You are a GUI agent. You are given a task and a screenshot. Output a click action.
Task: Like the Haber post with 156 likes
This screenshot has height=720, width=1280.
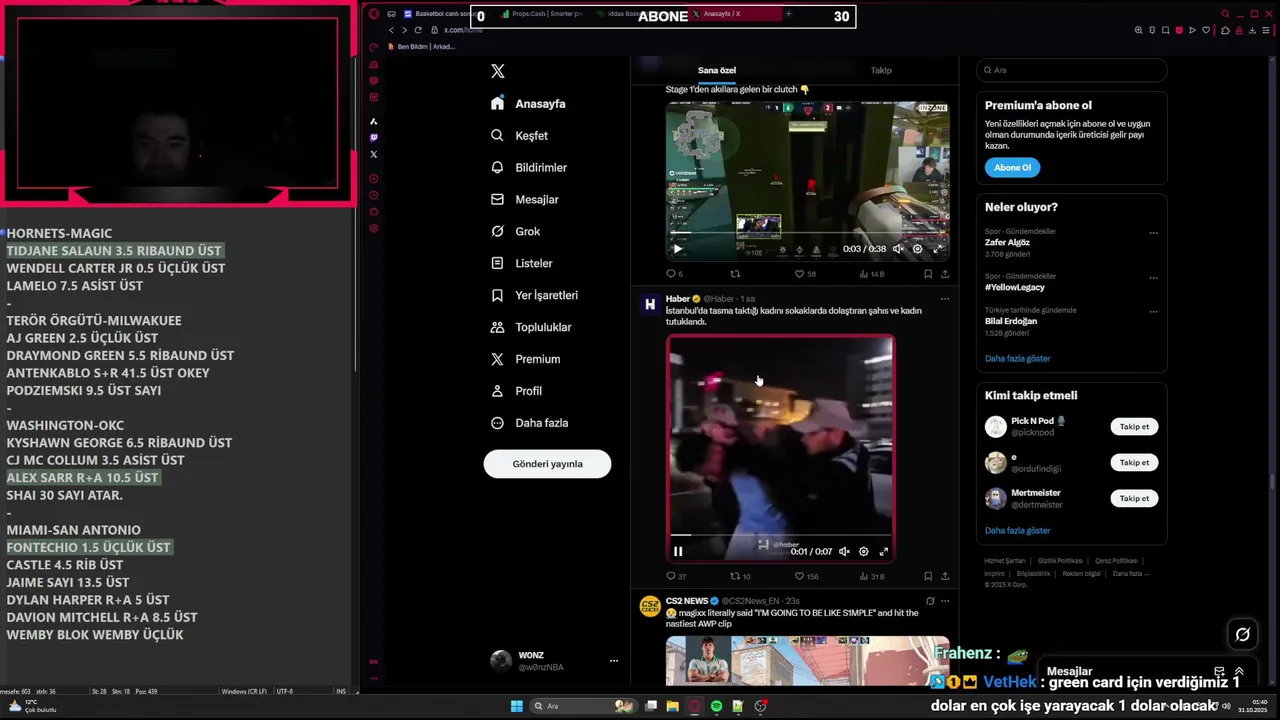point(806,576)
